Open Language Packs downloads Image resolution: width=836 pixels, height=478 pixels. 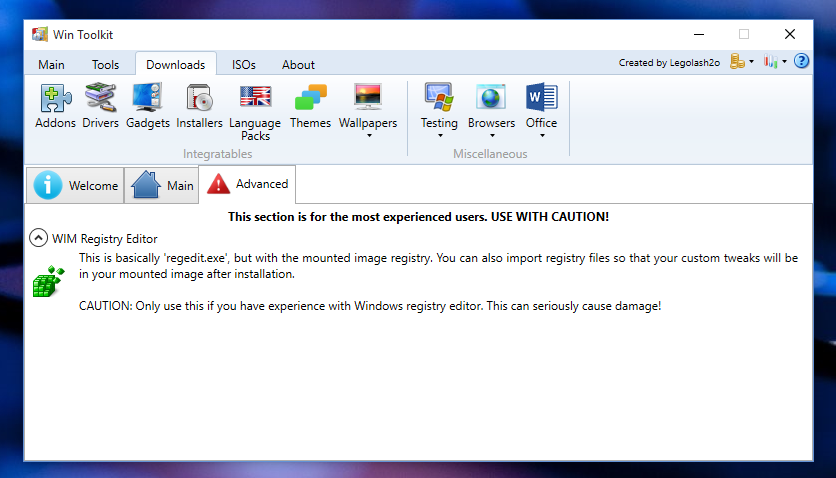tap(255, 110)
